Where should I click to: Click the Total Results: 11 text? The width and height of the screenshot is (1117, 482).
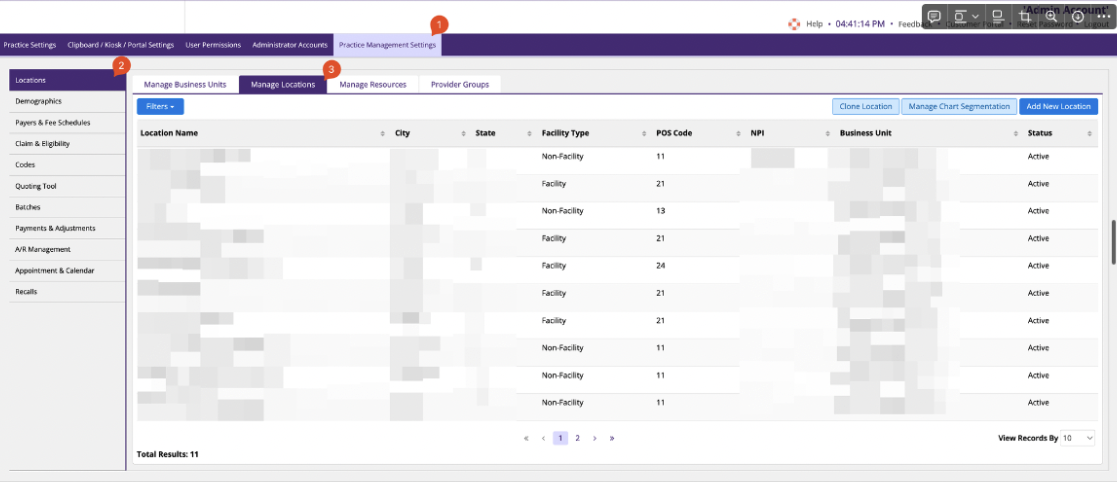(x=167, y=454)
